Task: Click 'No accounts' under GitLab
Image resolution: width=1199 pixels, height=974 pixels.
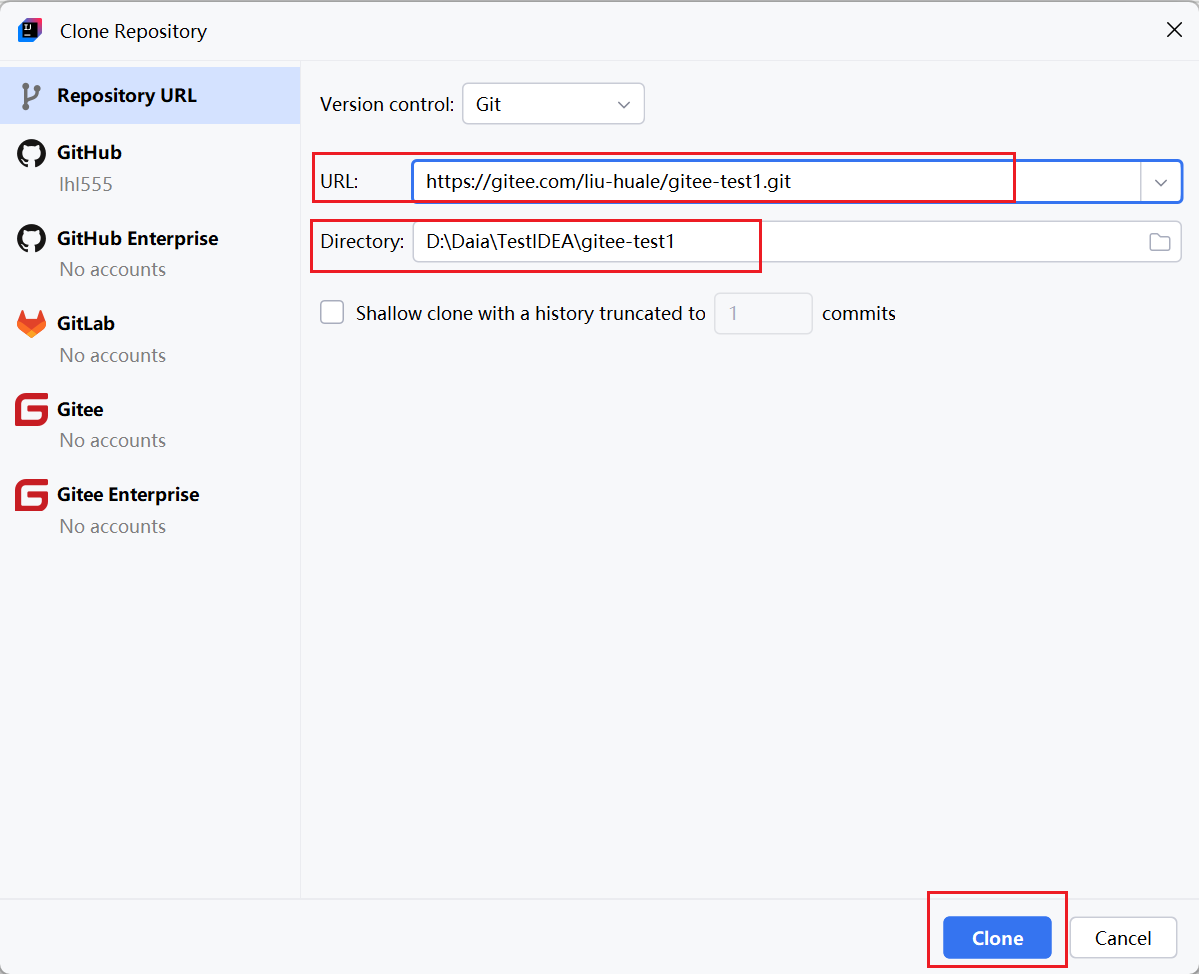Action: [x=112, y=356]
